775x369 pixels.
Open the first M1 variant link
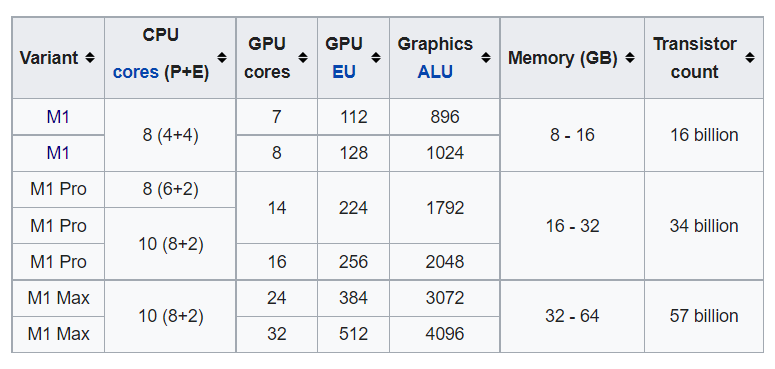click(x=58, y=117)
